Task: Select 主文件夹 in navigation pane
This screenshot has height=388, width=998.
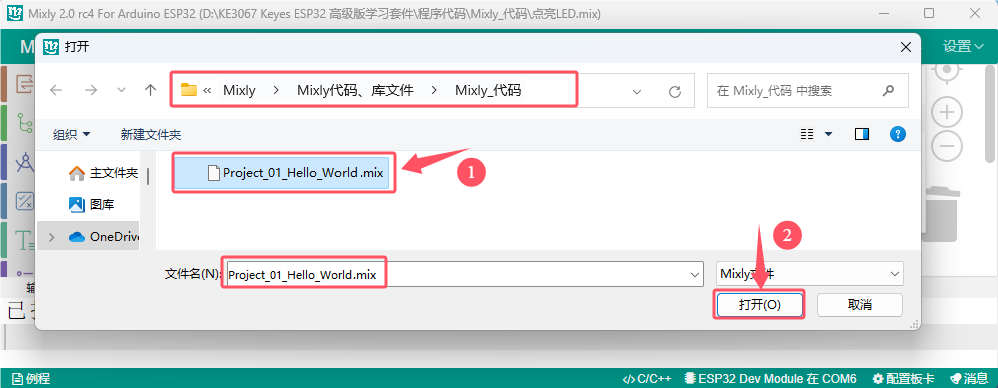Action: pyautogui.click(x=103, y=173)
